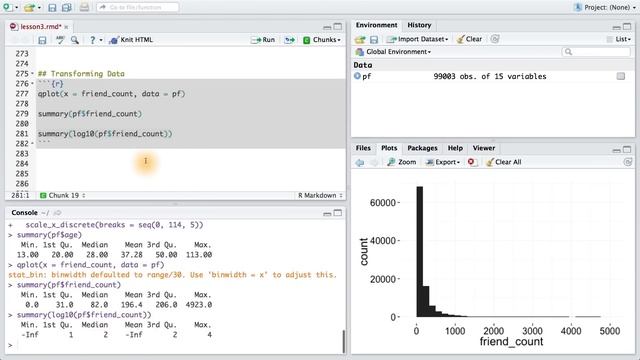This screenshot has width=640, height=360.
Task: Refresh the Environment pane
Action: (x=495, y=39)
